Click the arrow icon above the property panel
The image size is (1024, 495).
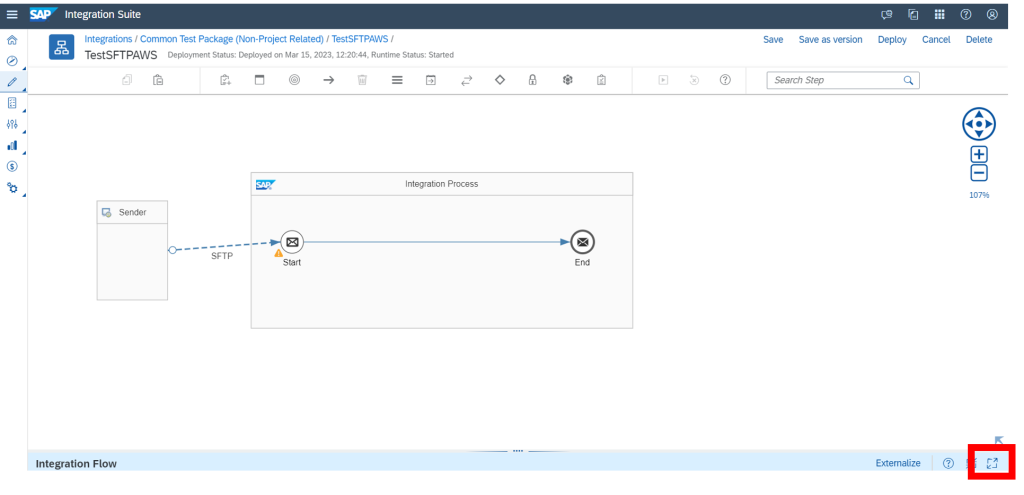(x=999, y=441)
